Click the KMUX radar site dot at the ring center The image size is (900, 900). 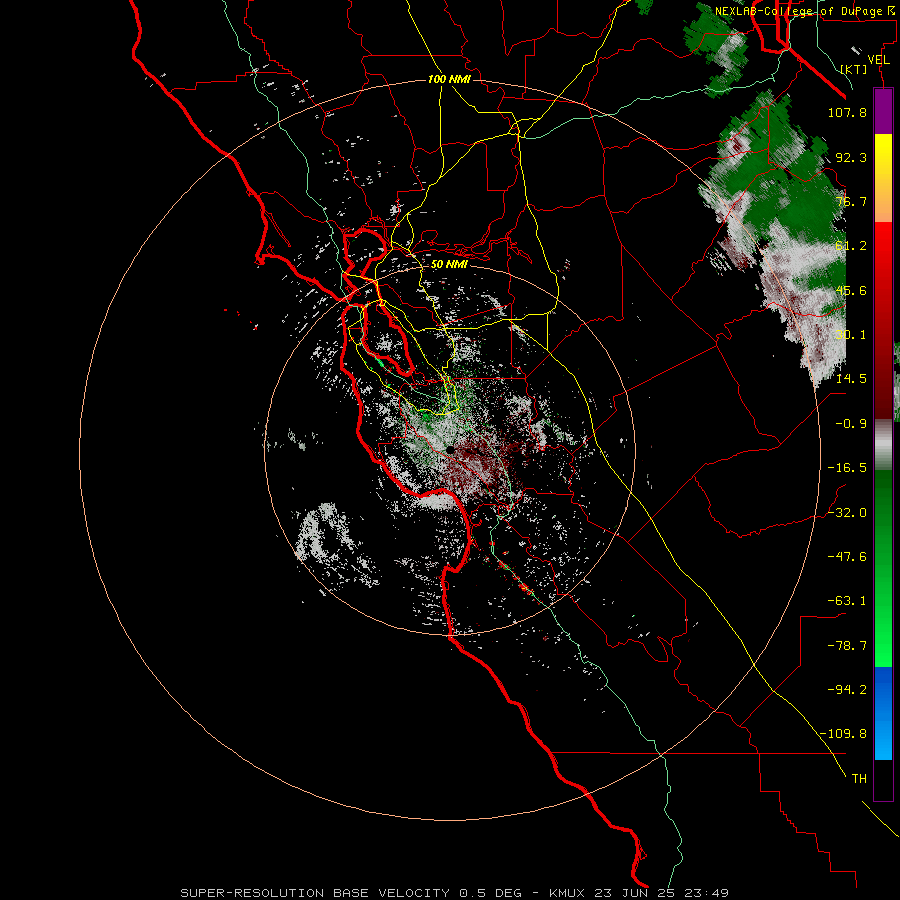point(451,449)
